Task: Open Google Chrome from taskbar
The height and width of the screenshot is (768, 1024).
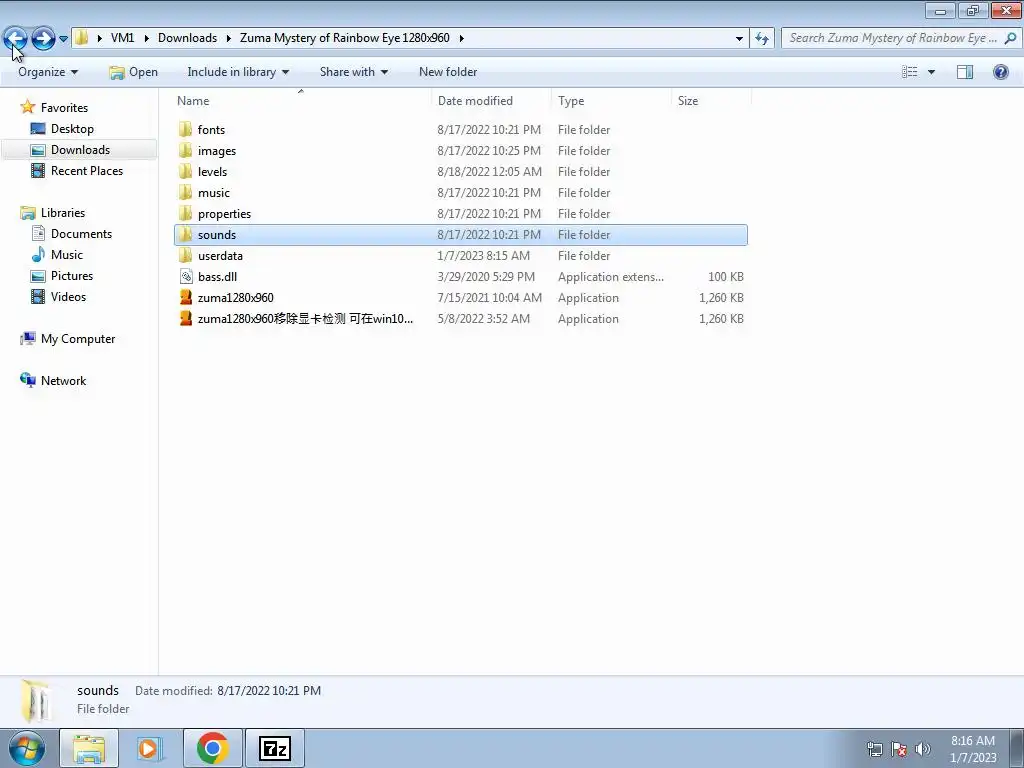Action: (212, 749)
